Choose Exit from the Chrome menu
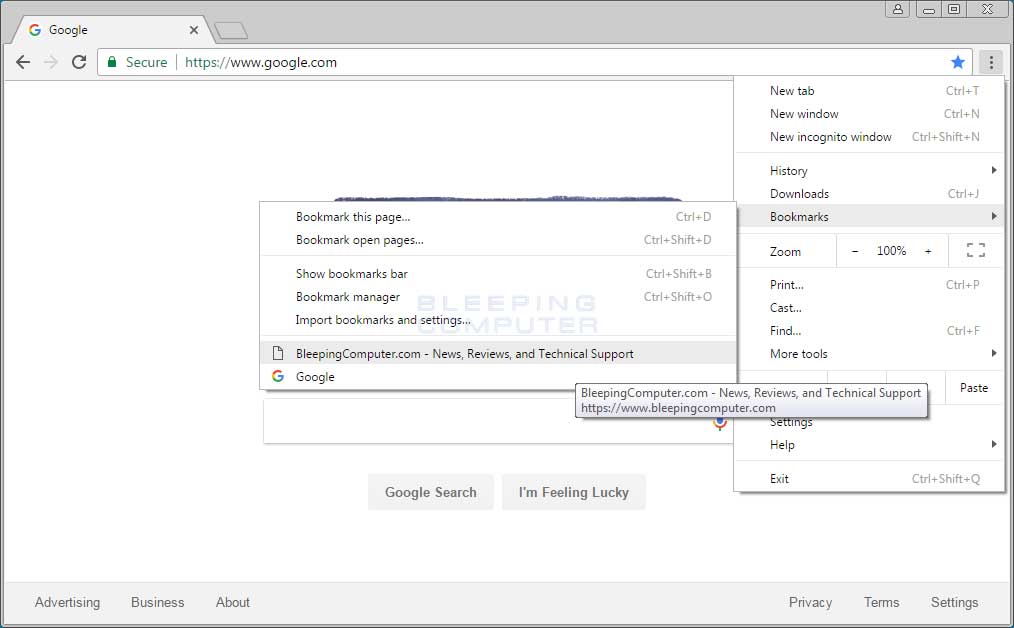 click(x=869, y=479)
